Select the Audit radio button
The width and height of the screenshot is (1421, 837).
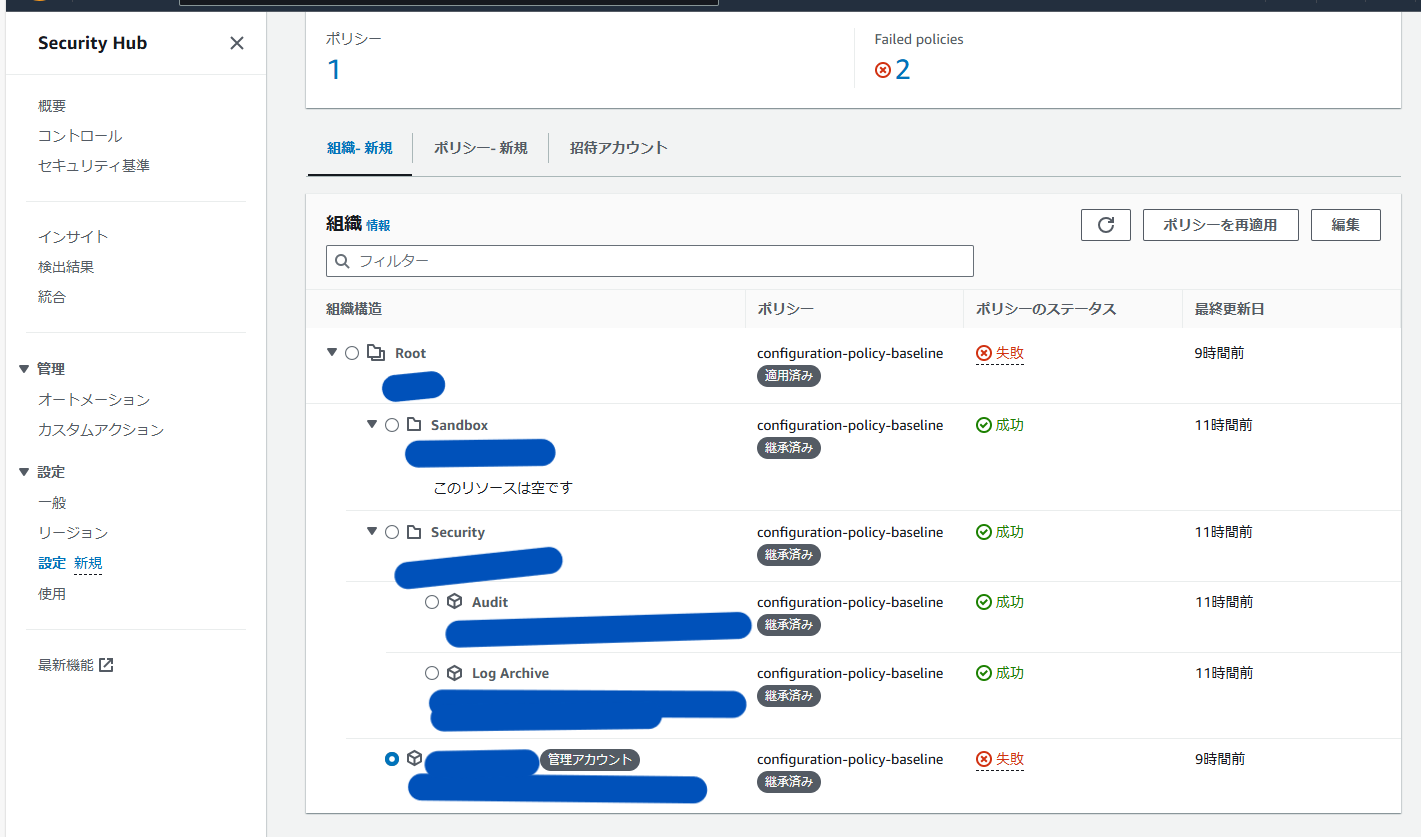[x=432, y=602]
